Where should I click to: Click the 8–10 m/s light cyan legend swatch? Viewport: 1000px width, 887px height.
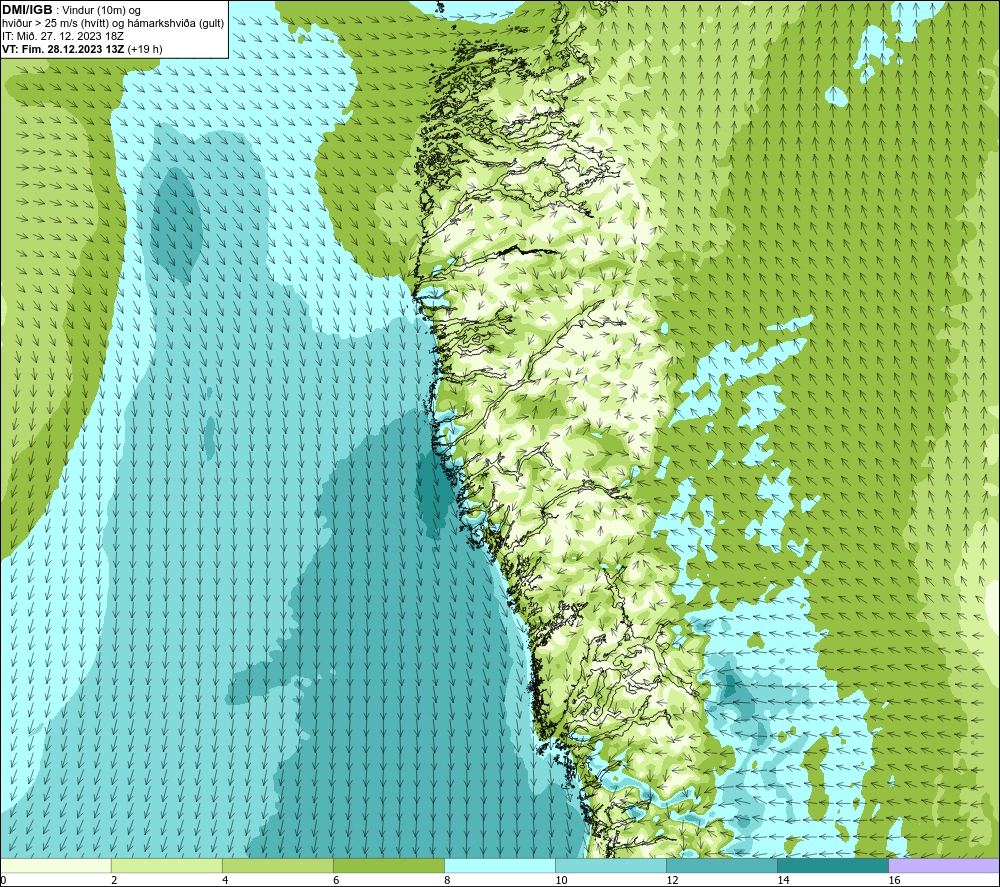[x=500, y=865]
